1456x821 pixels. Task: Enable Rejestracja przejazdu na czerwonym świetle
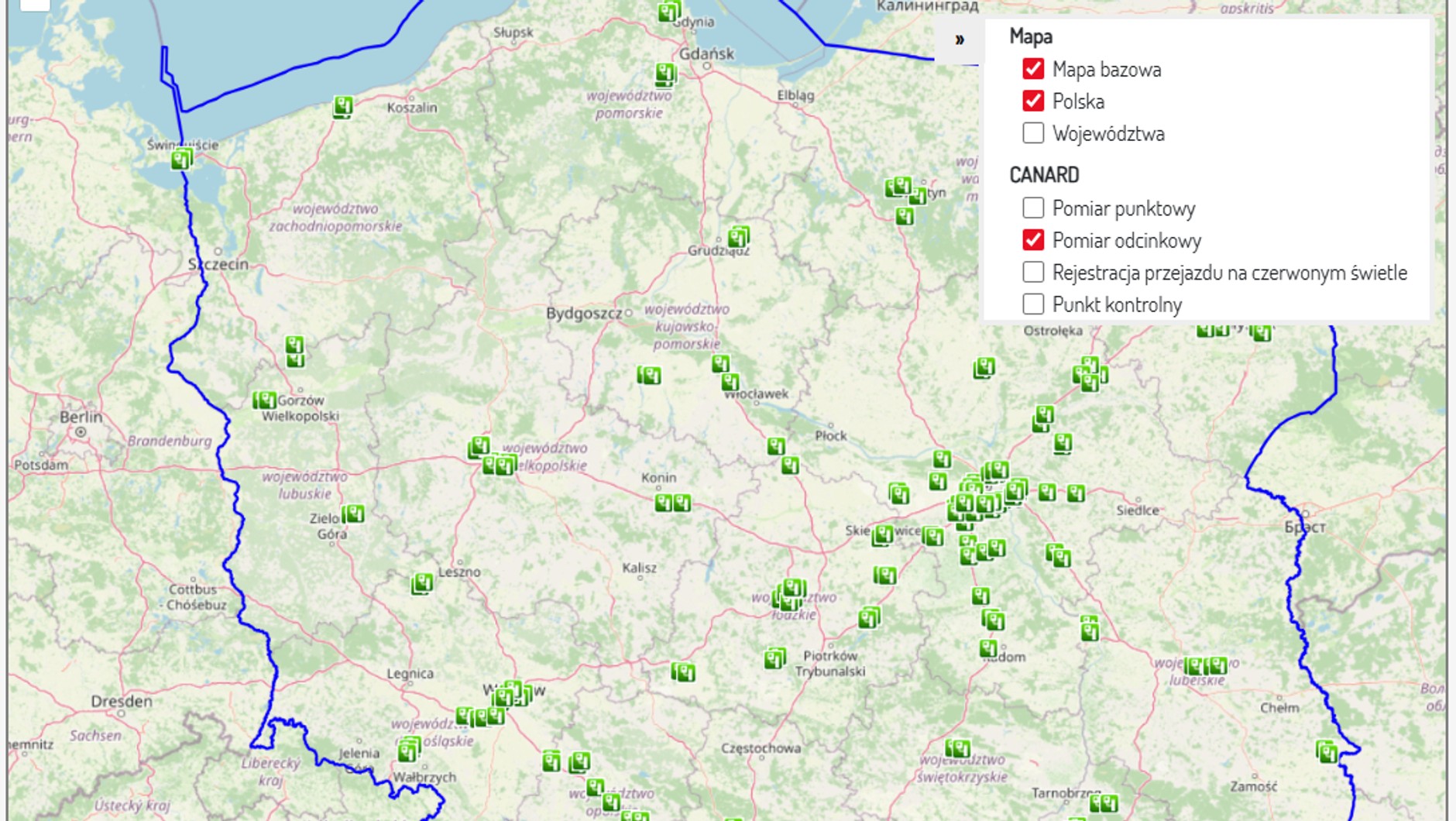(1033, 272)
